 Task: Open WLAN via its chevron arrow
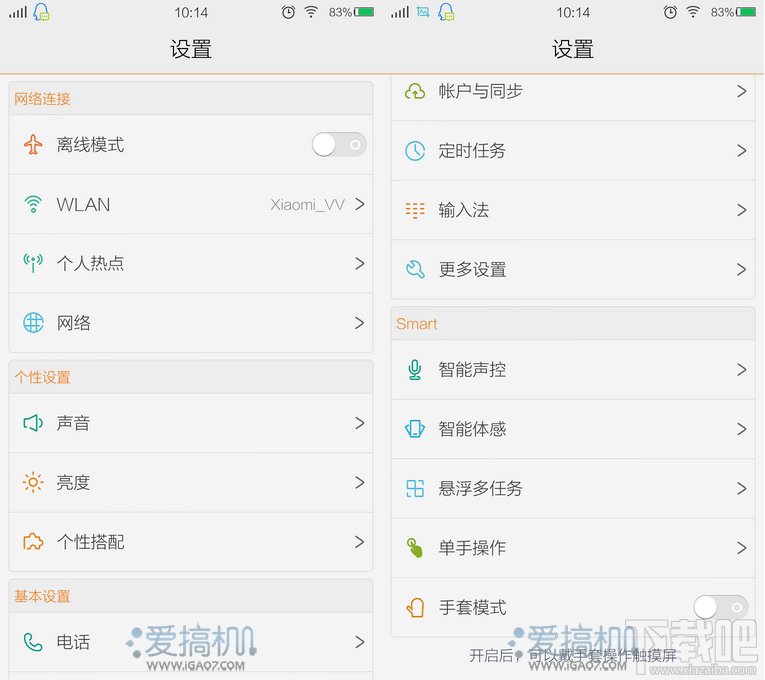360,204
